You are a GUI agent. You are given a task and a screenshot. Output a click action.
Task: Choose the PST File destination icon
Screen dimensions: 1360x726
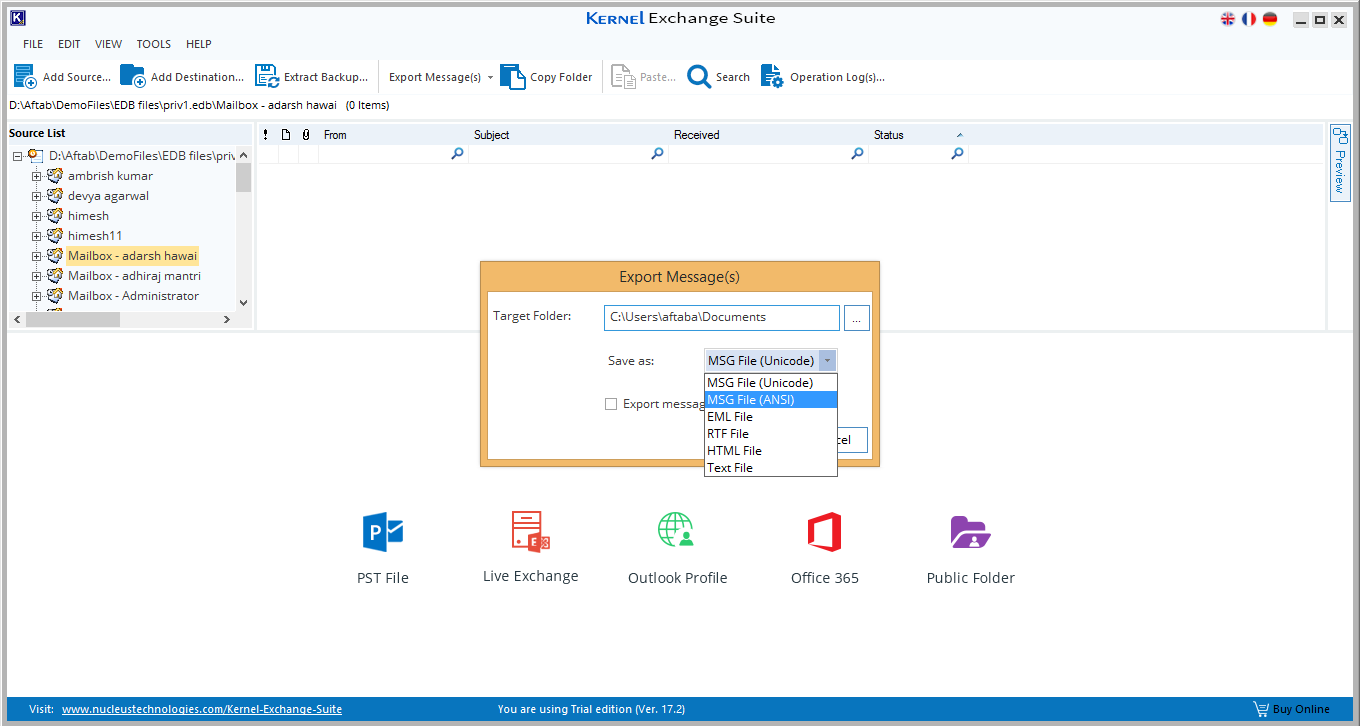pyautogui.click(x=383, y=532)
